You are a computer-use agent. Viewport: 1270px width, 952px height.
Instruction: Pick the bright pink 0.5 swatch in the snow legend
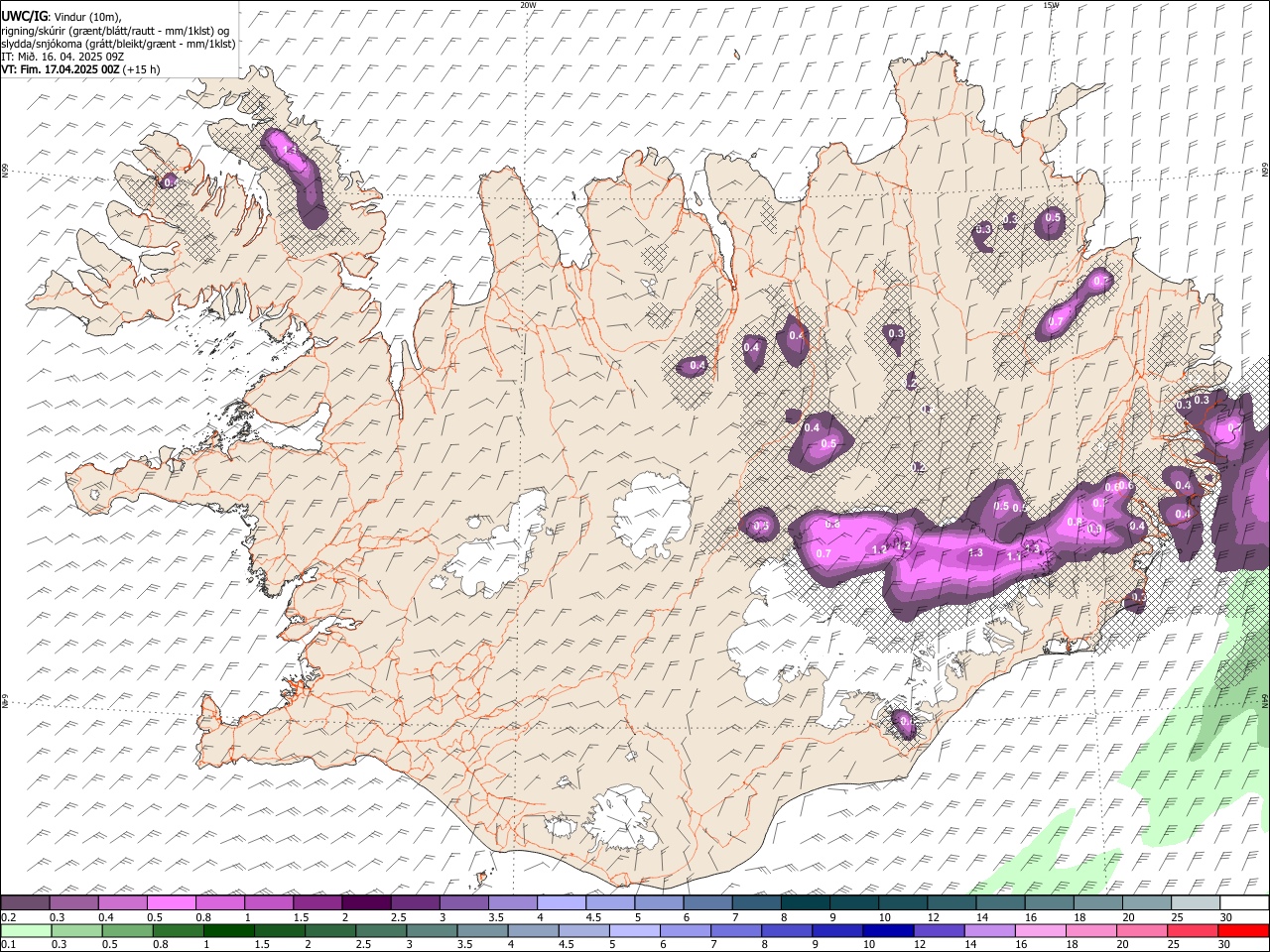point(171,903)
